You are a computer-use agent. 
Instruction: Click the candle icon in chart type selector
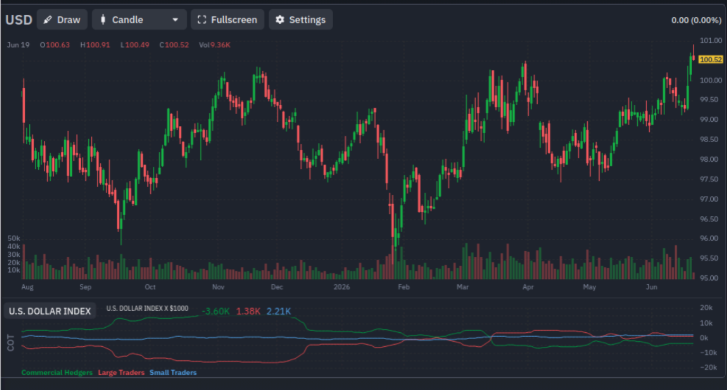(103, 19)
